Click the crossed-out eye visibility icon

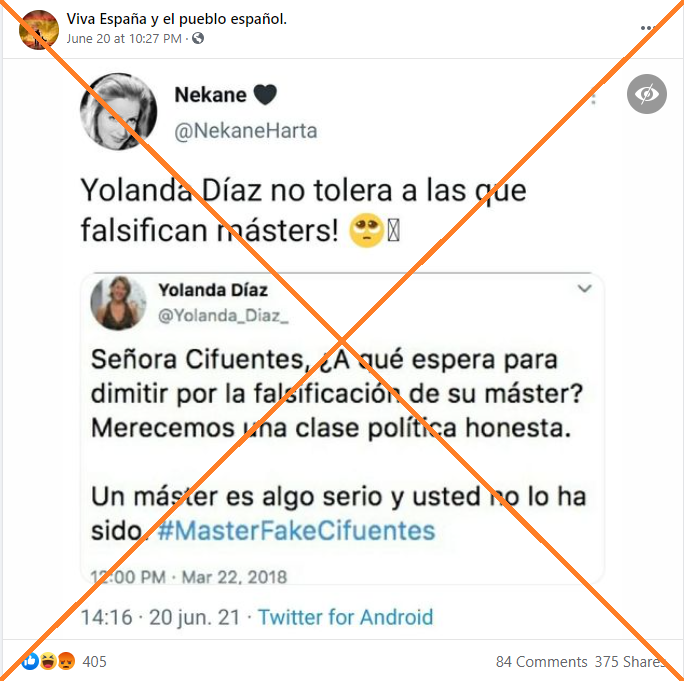[x=646, y=94]
